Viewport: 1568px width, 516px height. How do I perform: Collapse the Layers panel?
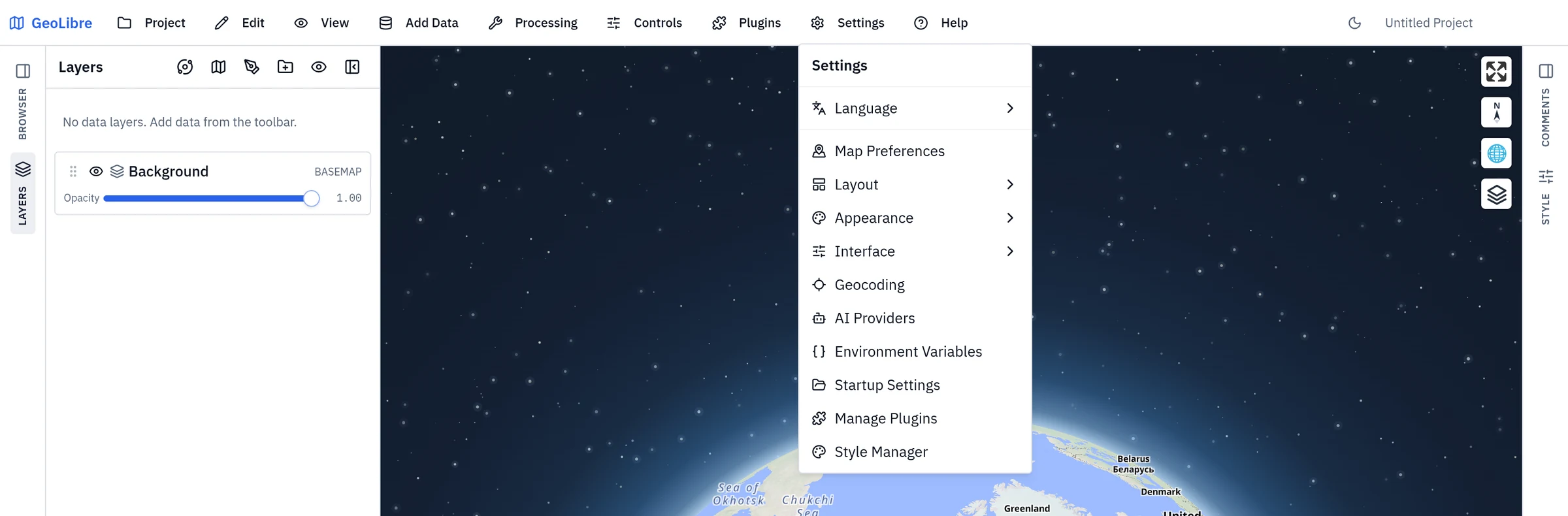tap(352, 67)
